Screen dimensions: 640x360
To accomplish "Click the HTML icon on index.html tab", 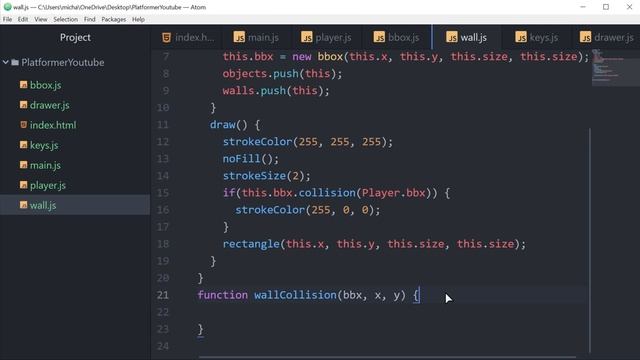I will coord(166,38).
